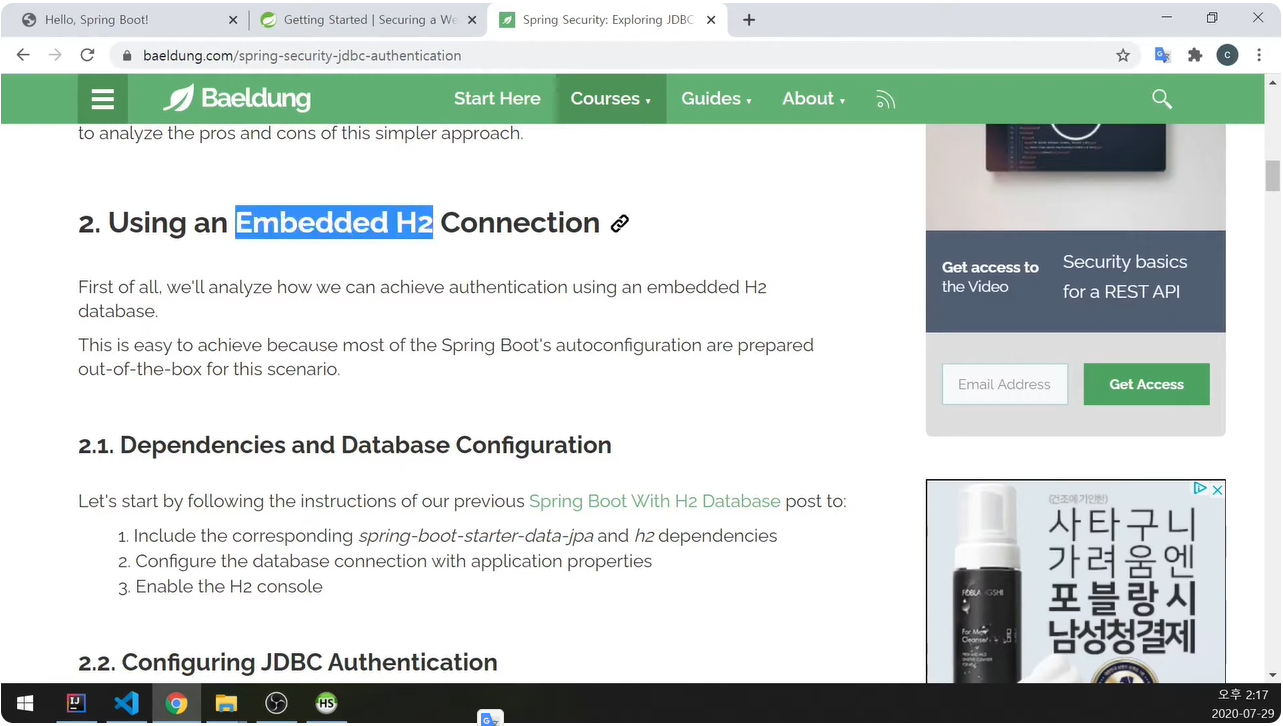Click the Configuring JDBC Authentication heading
The image size is (1283, 726).
point(288,662)
